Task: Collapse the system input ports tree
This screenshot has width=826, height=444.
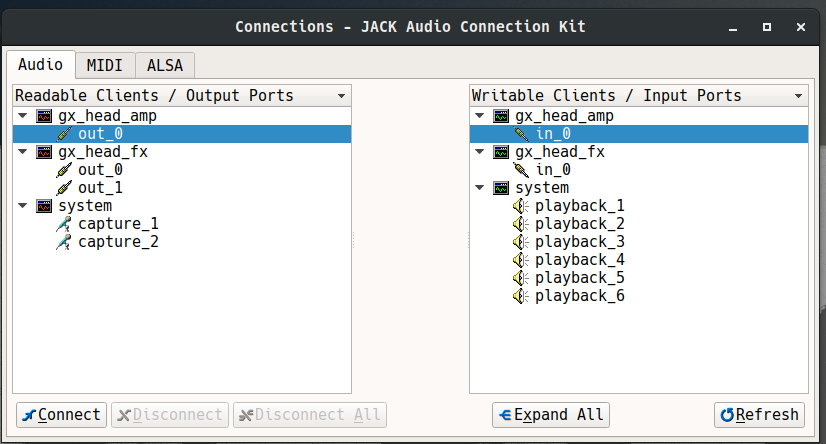Action: click(480, 188)
